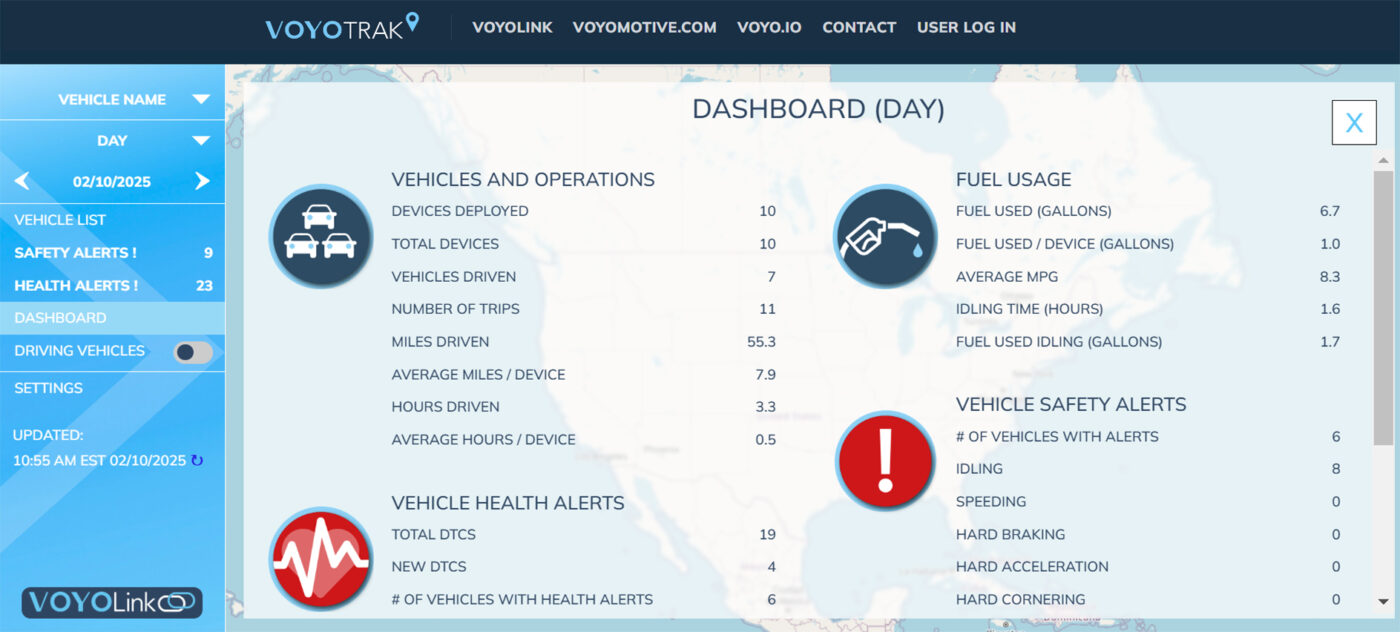Click the Fuel Usage pump icon

[885, 236]
